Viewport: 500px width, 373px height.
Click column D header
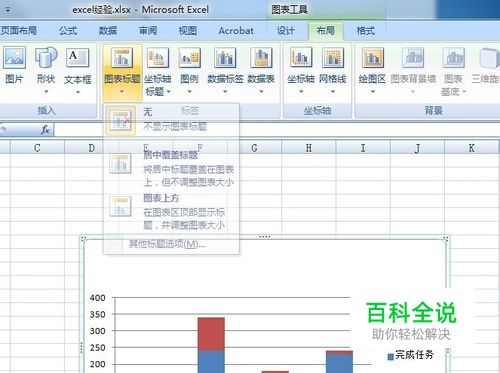tap(91, 148)
